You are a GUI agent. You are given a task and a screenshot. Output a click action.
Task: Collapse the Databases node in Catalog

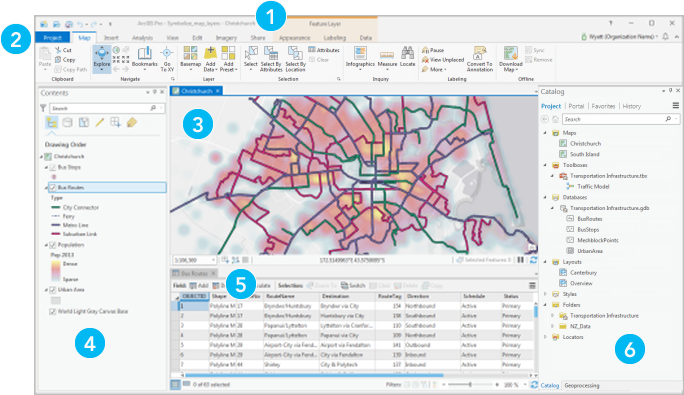545,197
